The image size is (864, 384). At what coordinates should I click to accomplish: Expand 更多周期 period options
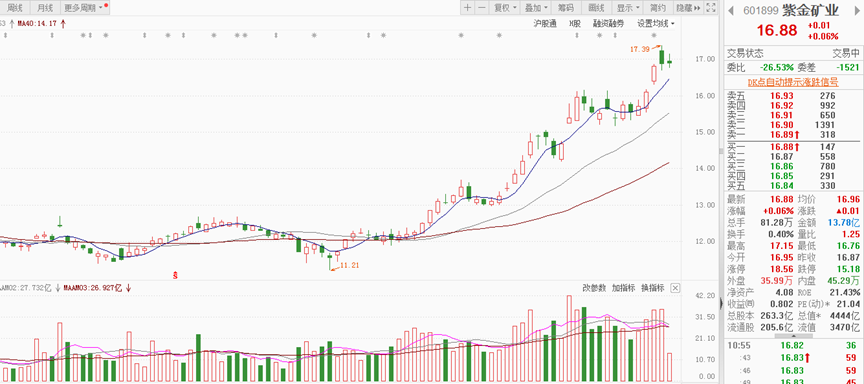click(x=84, y=8)
